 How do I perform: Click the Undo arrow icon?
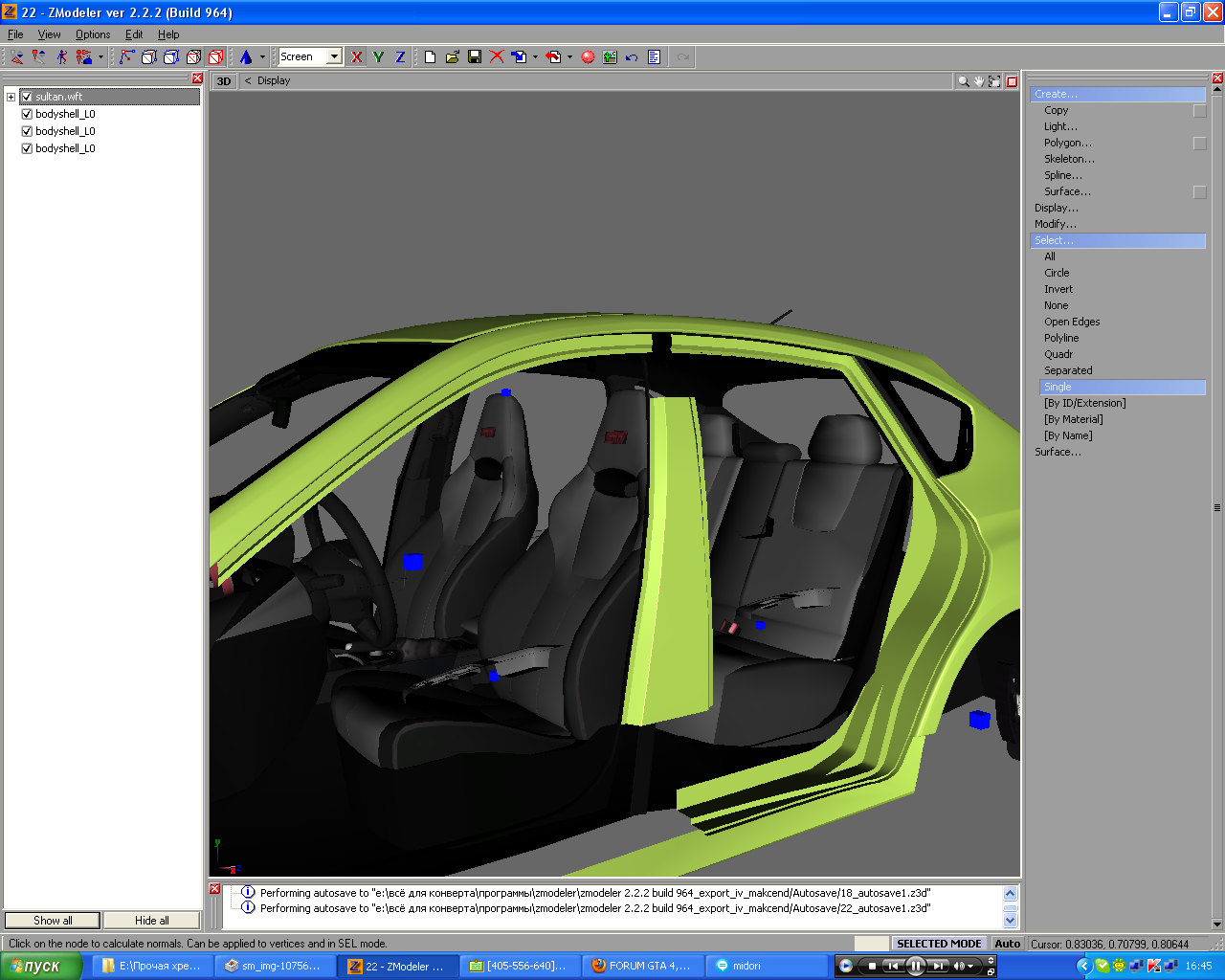pyautogui.click(x=632, y=57)
